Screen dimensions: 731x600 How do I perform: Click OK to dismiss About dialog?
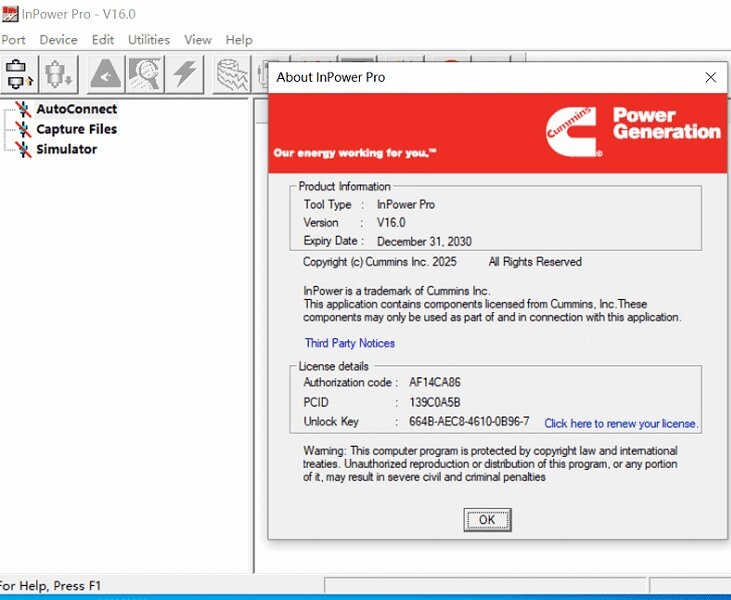[487, 520]
